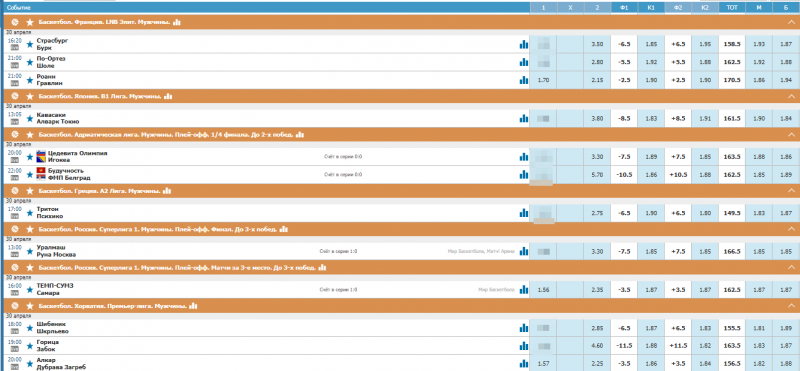Click statistics icon in Хорватия Премьер-лига header
Image resolution: width=800 pixels, height=371 pixels.
pyautogui.click(x=193, y=306)
